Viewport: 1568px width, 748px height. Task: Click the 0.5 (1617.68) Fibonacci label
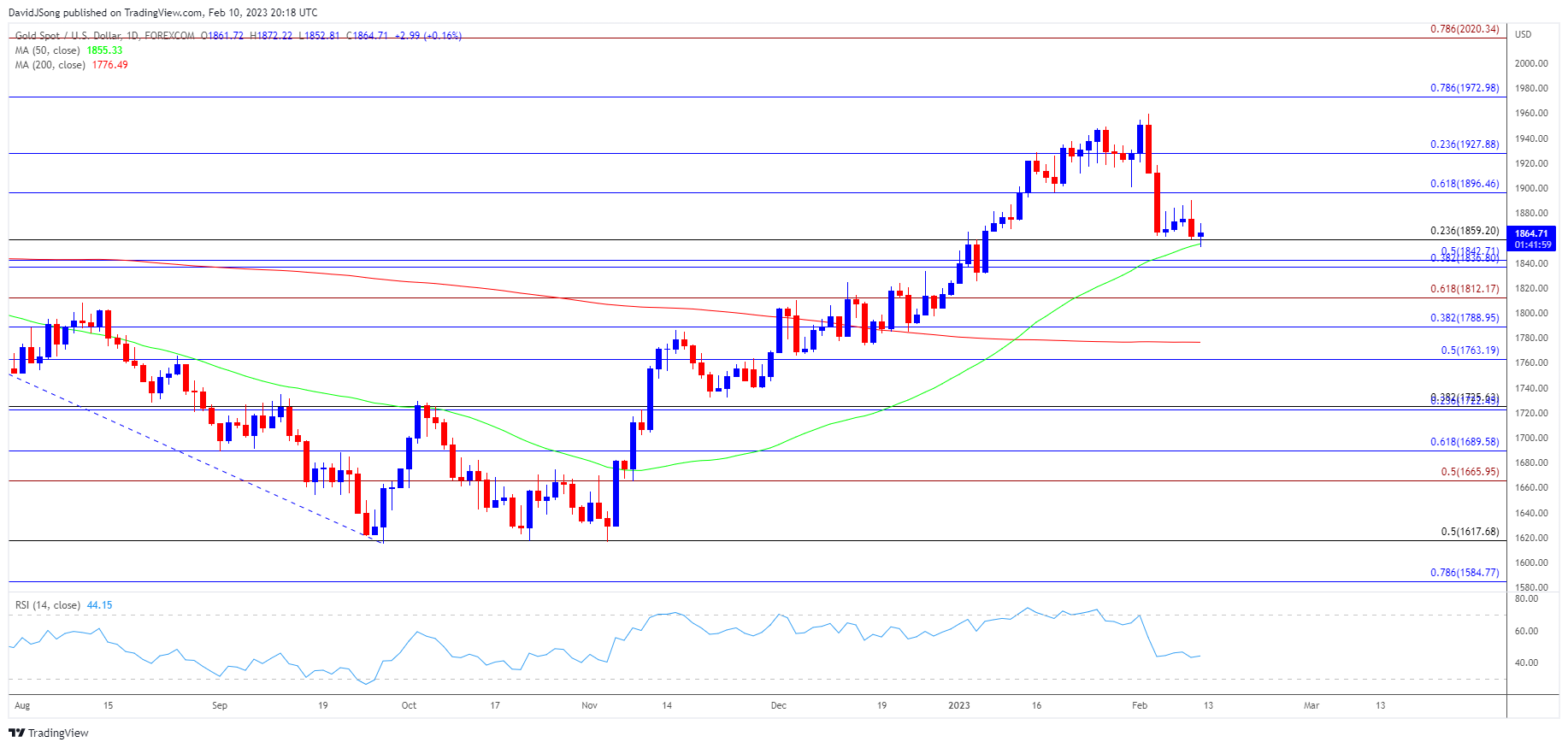1469,532
